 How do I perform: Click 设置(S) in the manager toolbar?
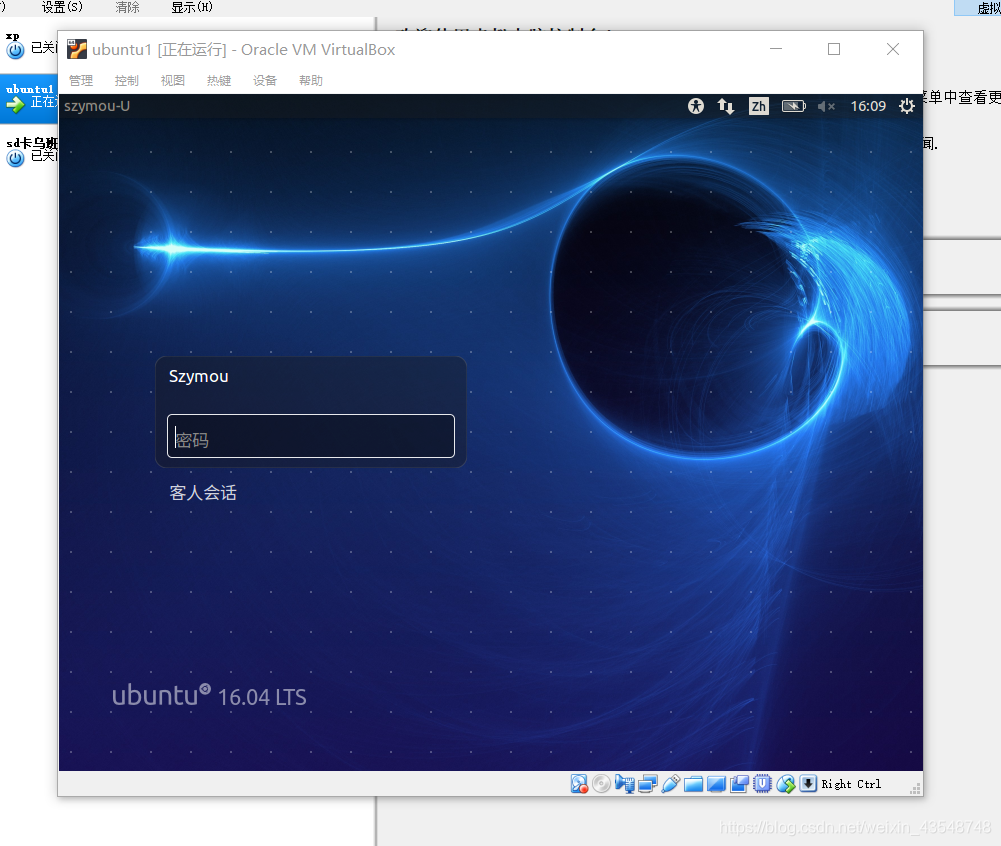(x=62, y=8)
